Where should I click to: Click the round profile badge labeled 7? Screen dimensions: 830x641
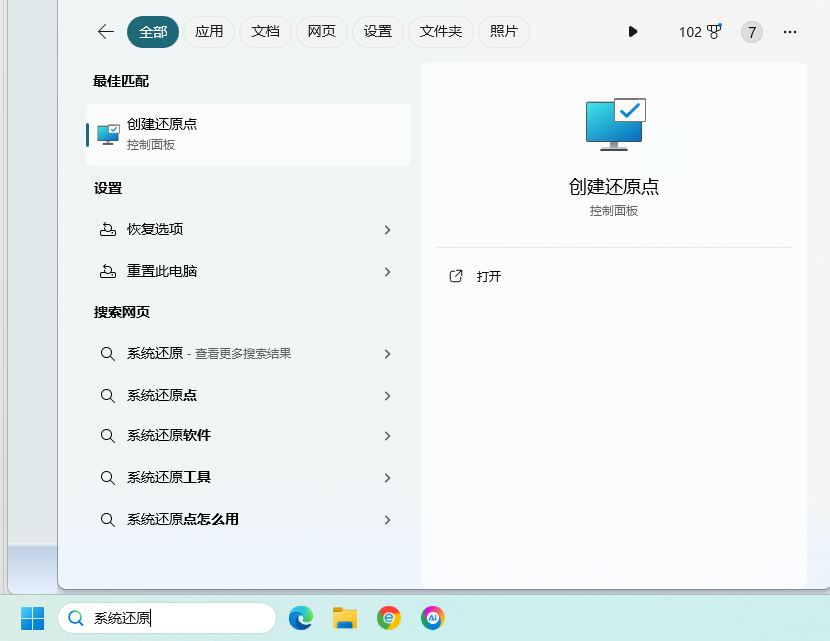(751, 32)
